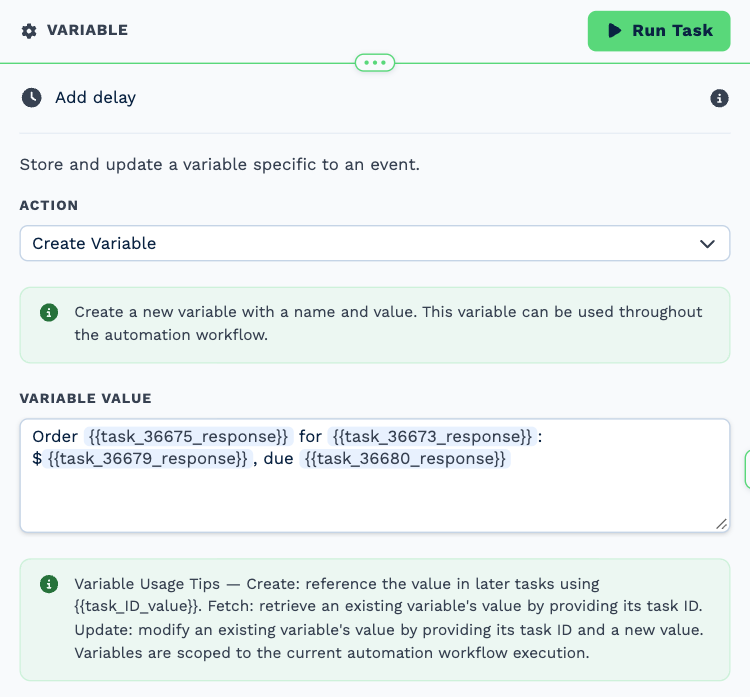Click the Variable Usage Tips paragraph
750x697 pixels.
click(x=389, y=619)
